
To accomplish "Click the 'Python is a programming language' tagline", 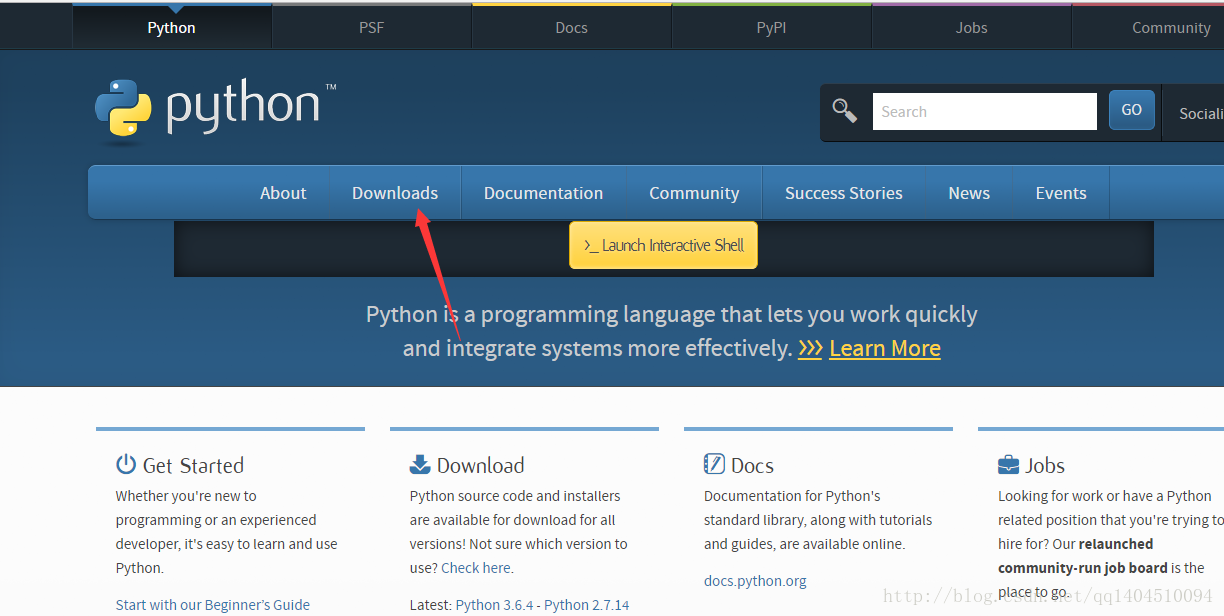I will (x=672, y=331).
